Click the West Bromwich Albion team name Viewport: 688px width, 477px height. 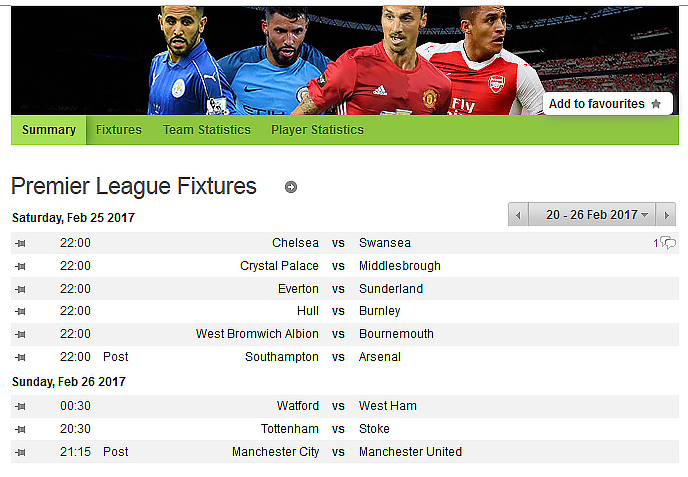(x=257, y=334)
